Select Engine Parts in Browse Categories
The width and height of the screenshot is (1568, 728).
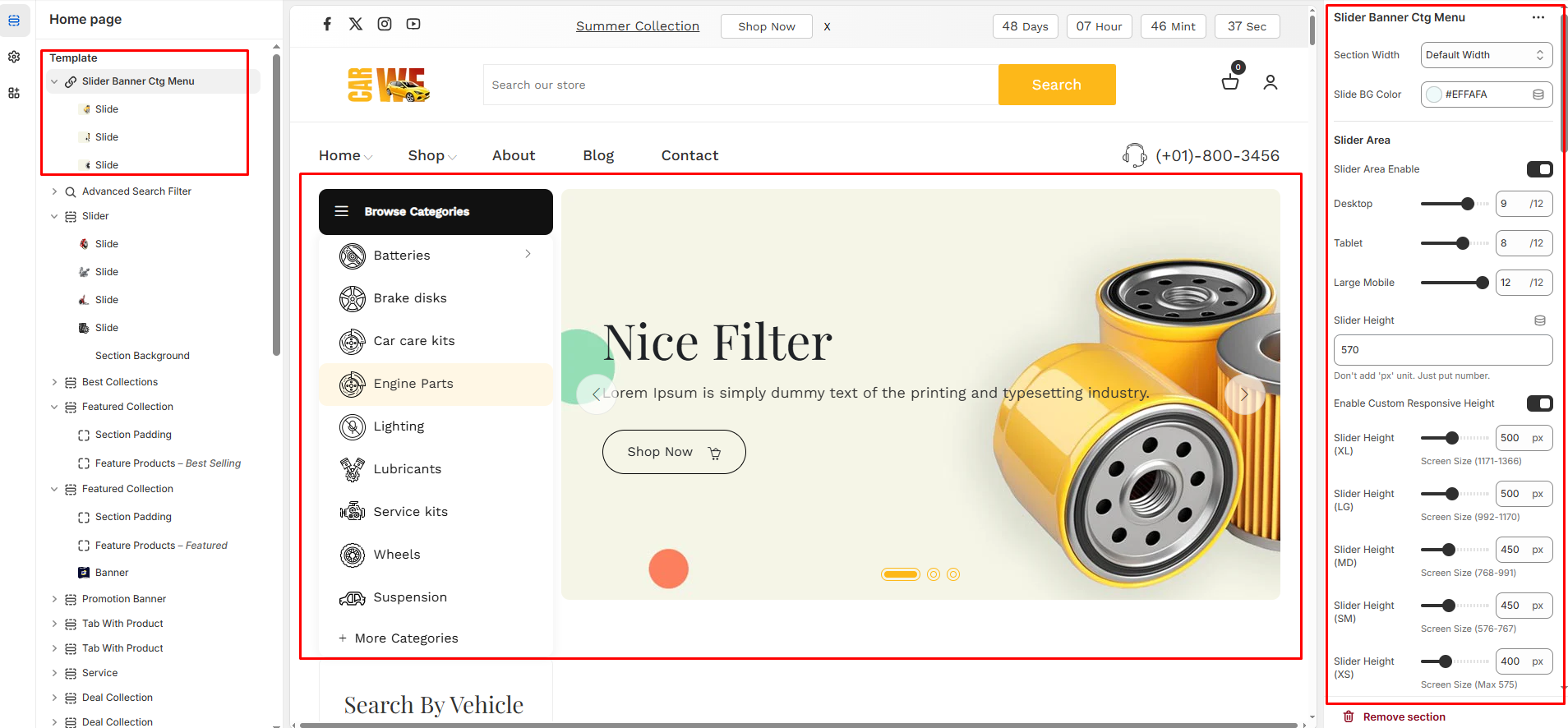point(413,384)
